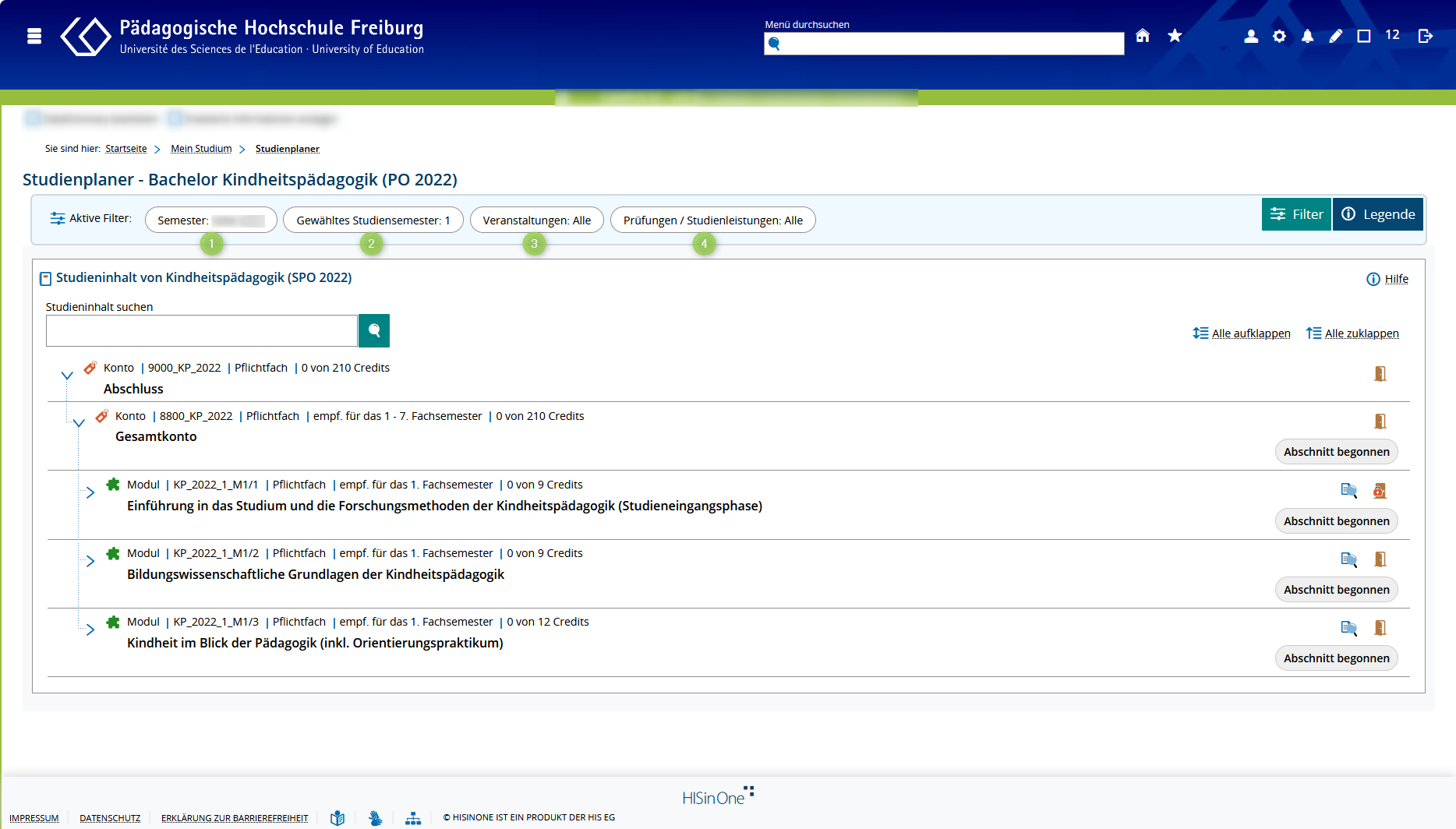The image size is (1456, 829).
Task: Expand module Bildungswissenschaftliche Grundlagen
Action: (90, 561)
